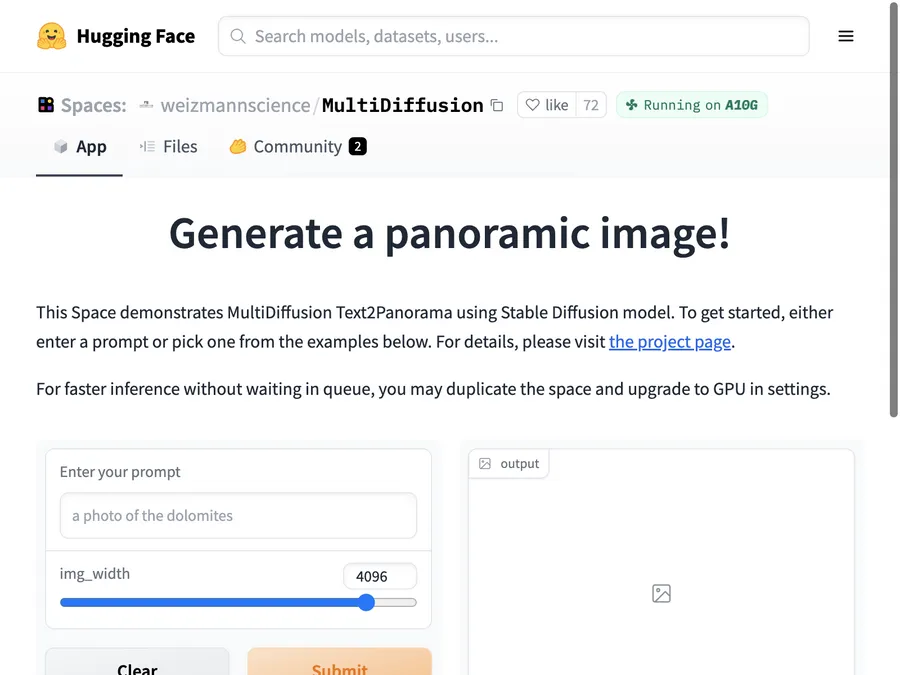
Task: Open the weizmannscience profile link
Action: coord(235,105)
